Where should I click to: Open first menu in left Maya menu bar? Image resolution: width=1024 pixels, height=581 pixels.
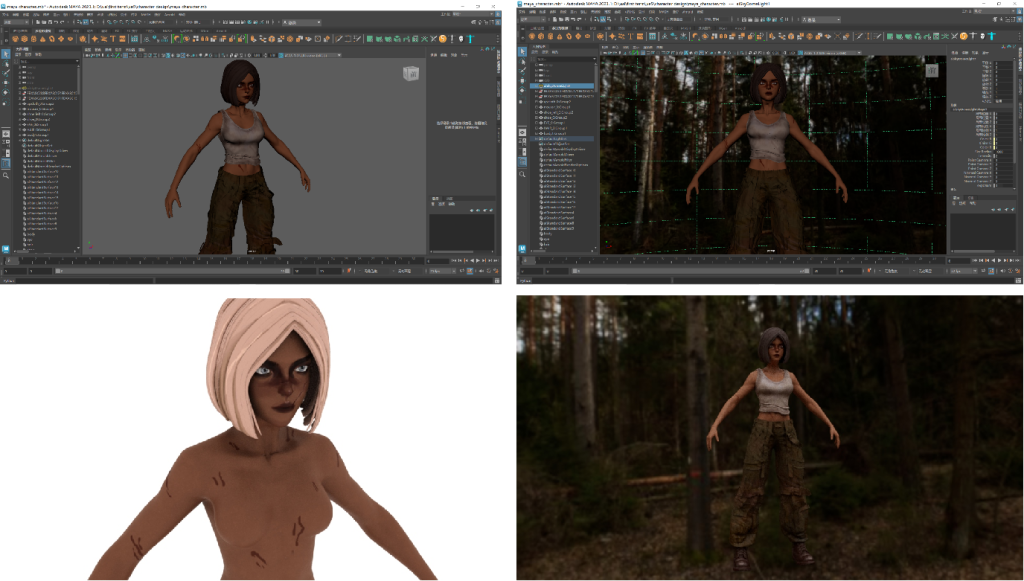pyautogui.click(x=6, y=15)
